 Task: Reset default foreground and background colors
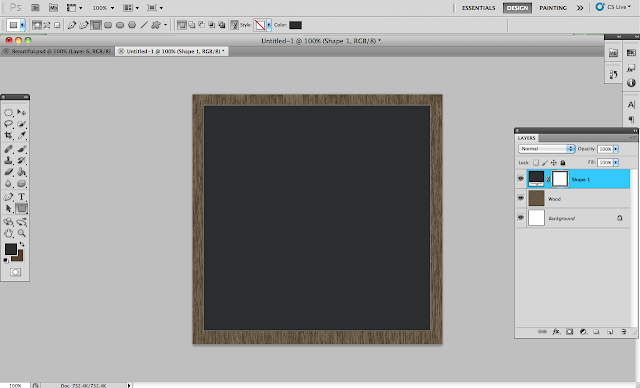click(x=6, y=260)
